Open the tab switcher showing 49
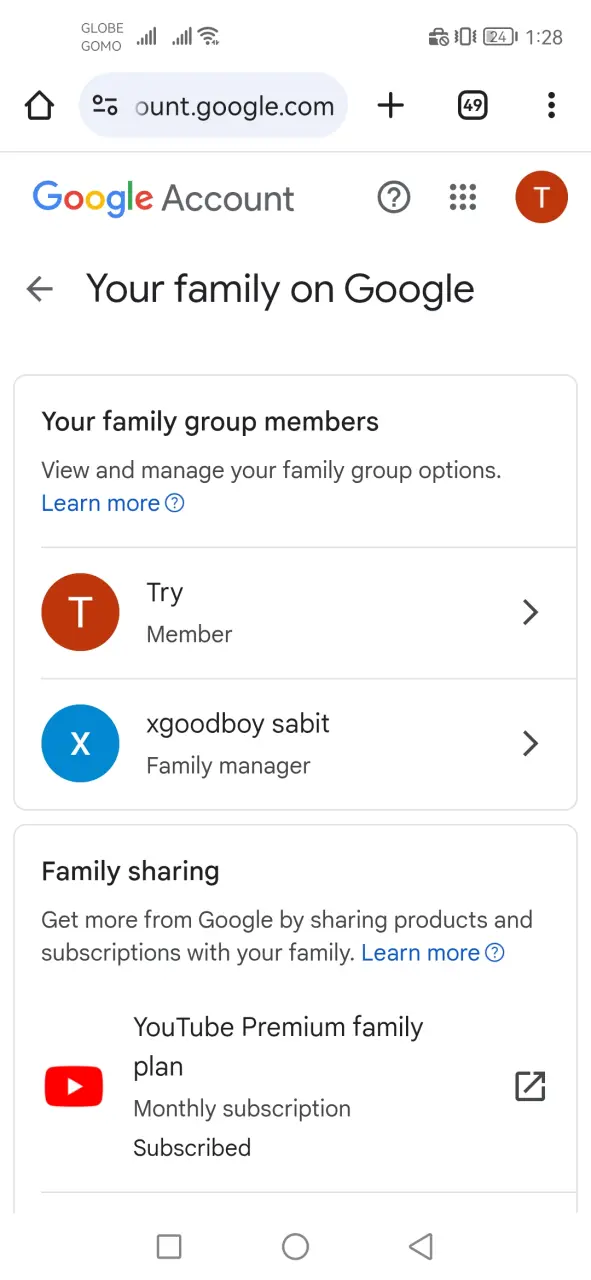 coord(472,105)
